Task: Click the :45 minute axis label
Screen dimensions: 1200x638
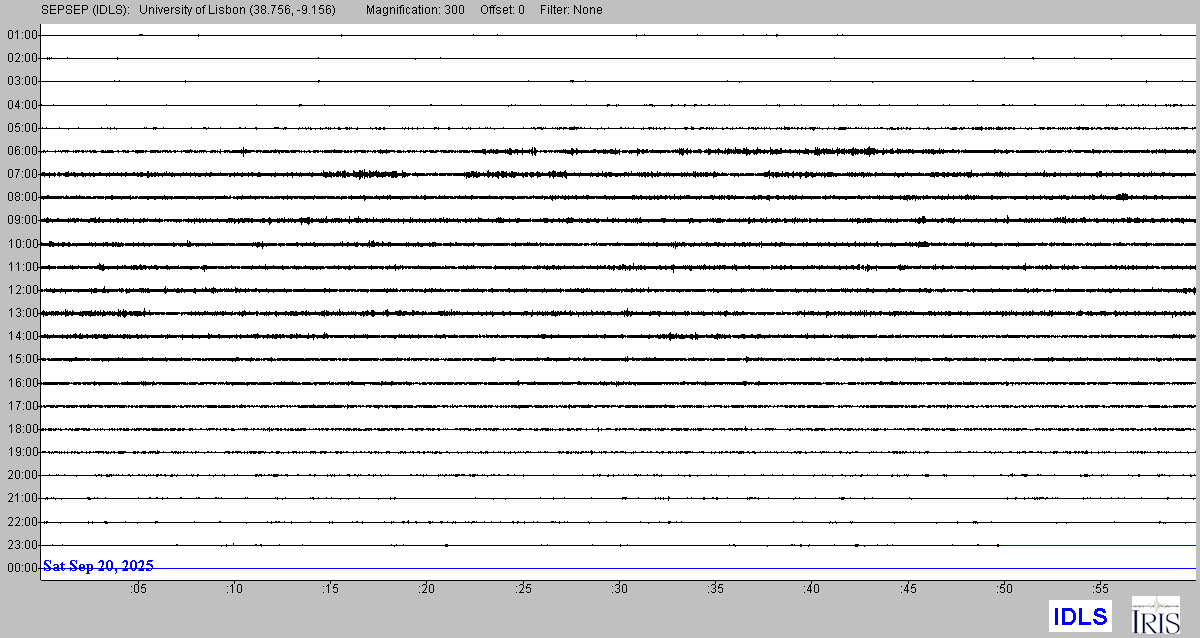Action: point(908,588)
